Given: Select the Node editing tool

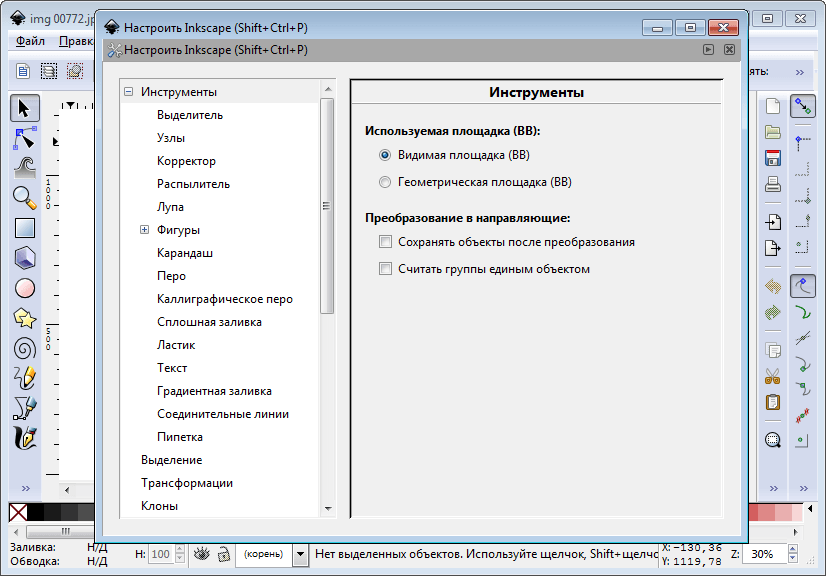Looking at the screenshot, I should coord(24,139).
